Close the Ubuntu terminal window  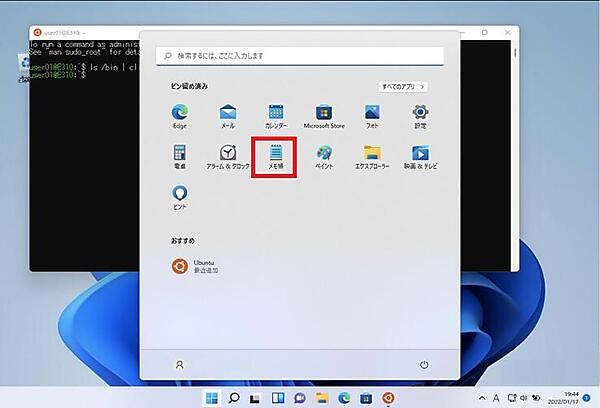(508, 33)
